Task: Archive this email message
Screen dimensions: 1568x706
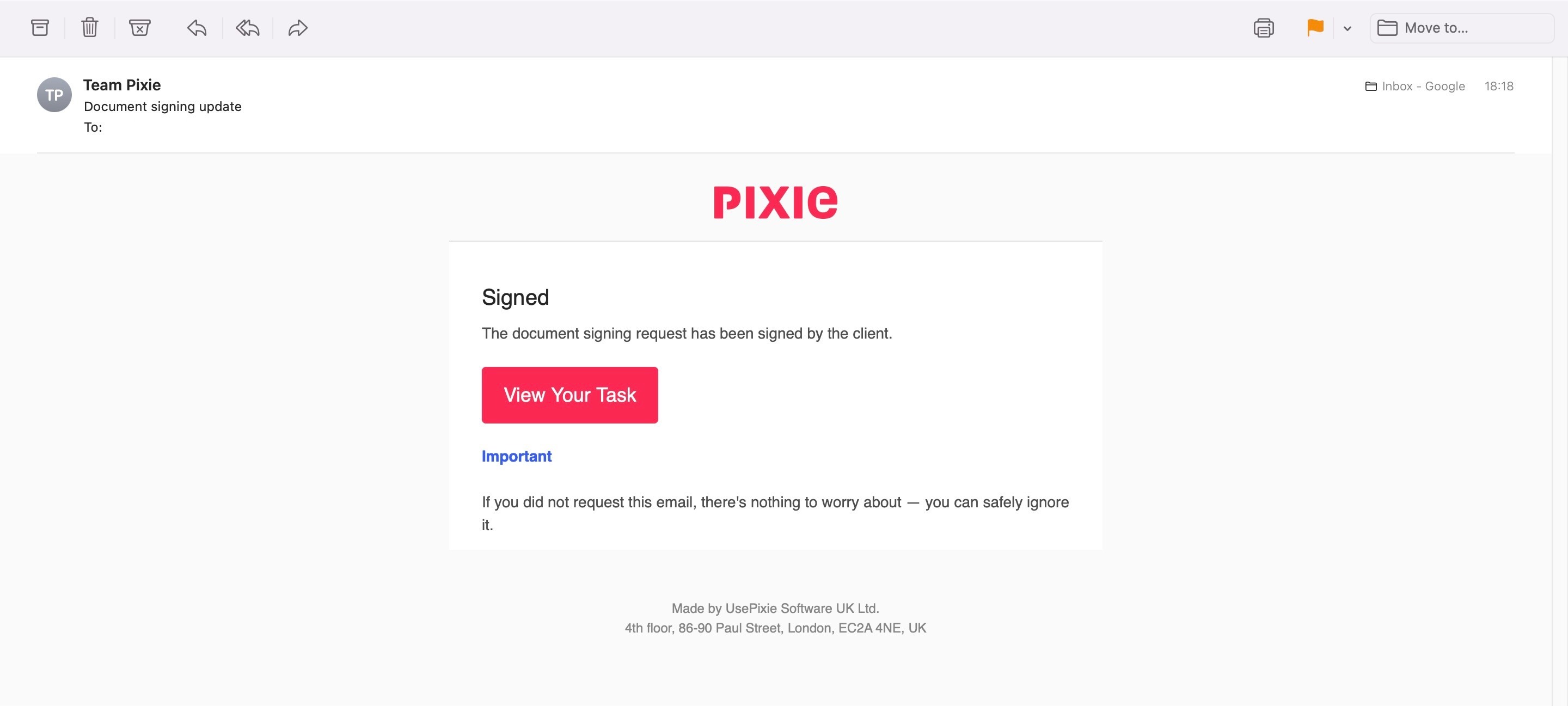Action: tap(40, 28)
